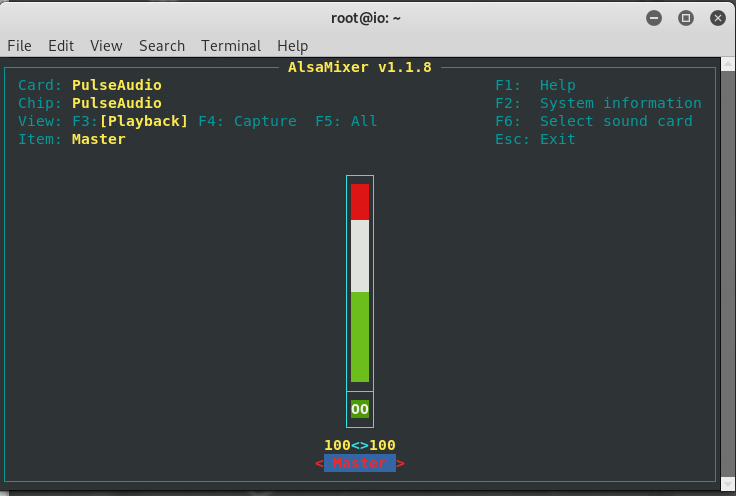Close the root@io terminal window
The width and height of the screenshot is (736, 496).
click(718, 18)
